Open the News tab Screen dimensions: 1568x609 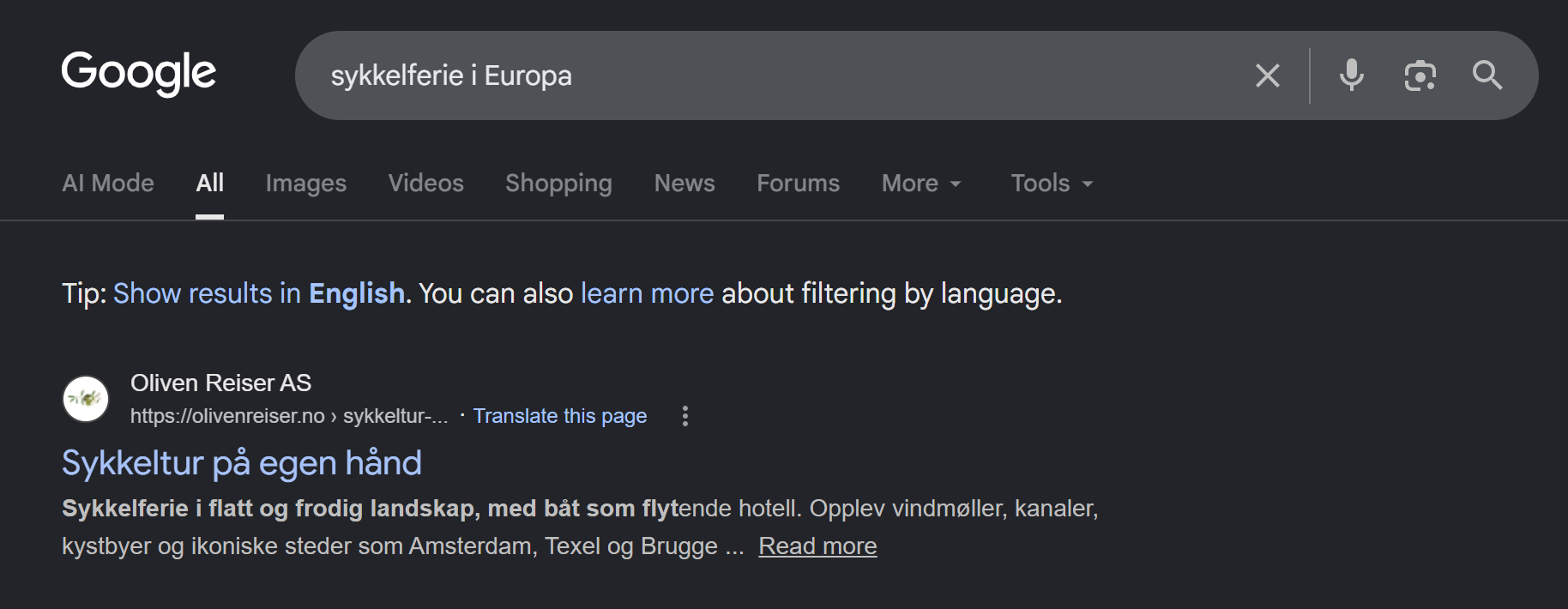pyautogui.click(x=684, y=183)
